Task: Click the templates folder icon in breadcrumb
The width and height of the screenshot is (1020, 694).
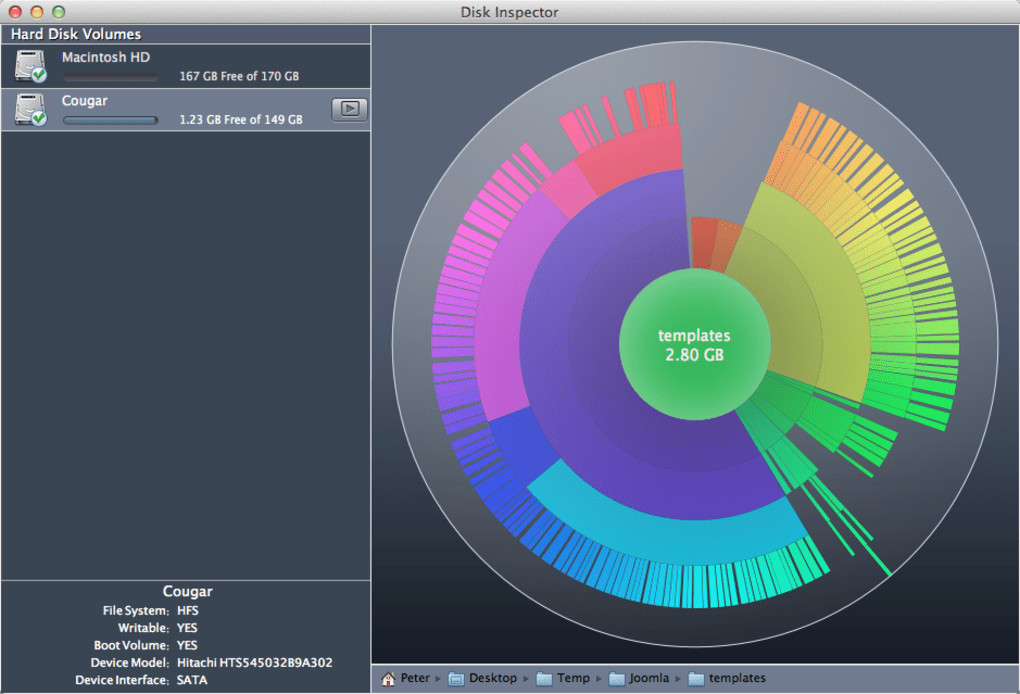Action: pos(696,679)
